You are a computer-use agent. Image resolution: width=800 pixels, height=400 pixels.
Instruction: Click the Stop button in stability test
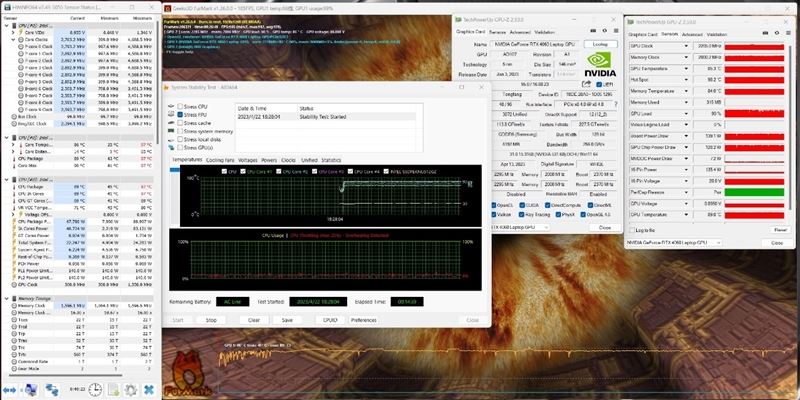pos(211,320)
